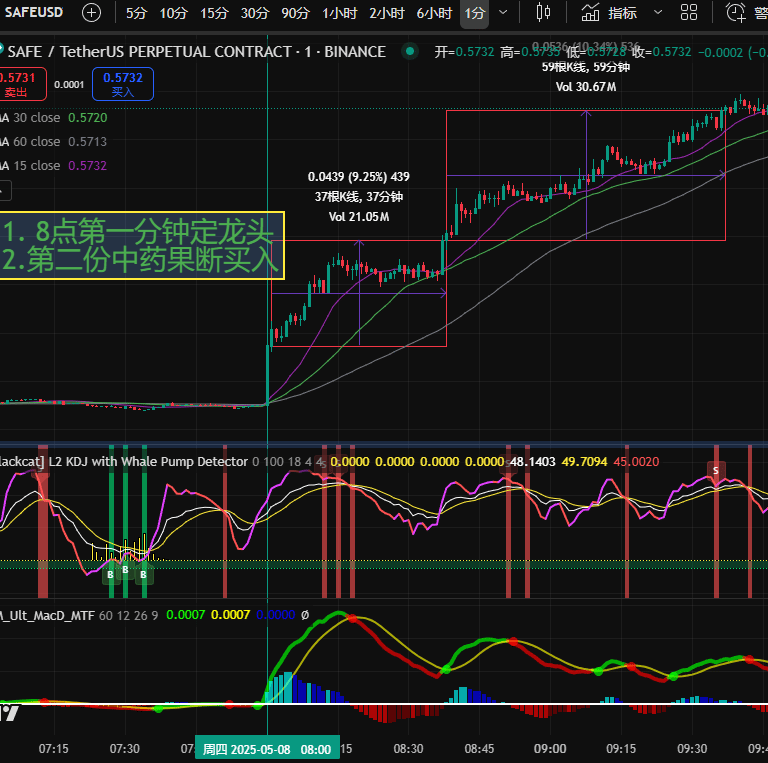The width and height of the screenshot is (768, 763).
Task: Add a symbol to compare with plus icon
Action: coord(91,13)
